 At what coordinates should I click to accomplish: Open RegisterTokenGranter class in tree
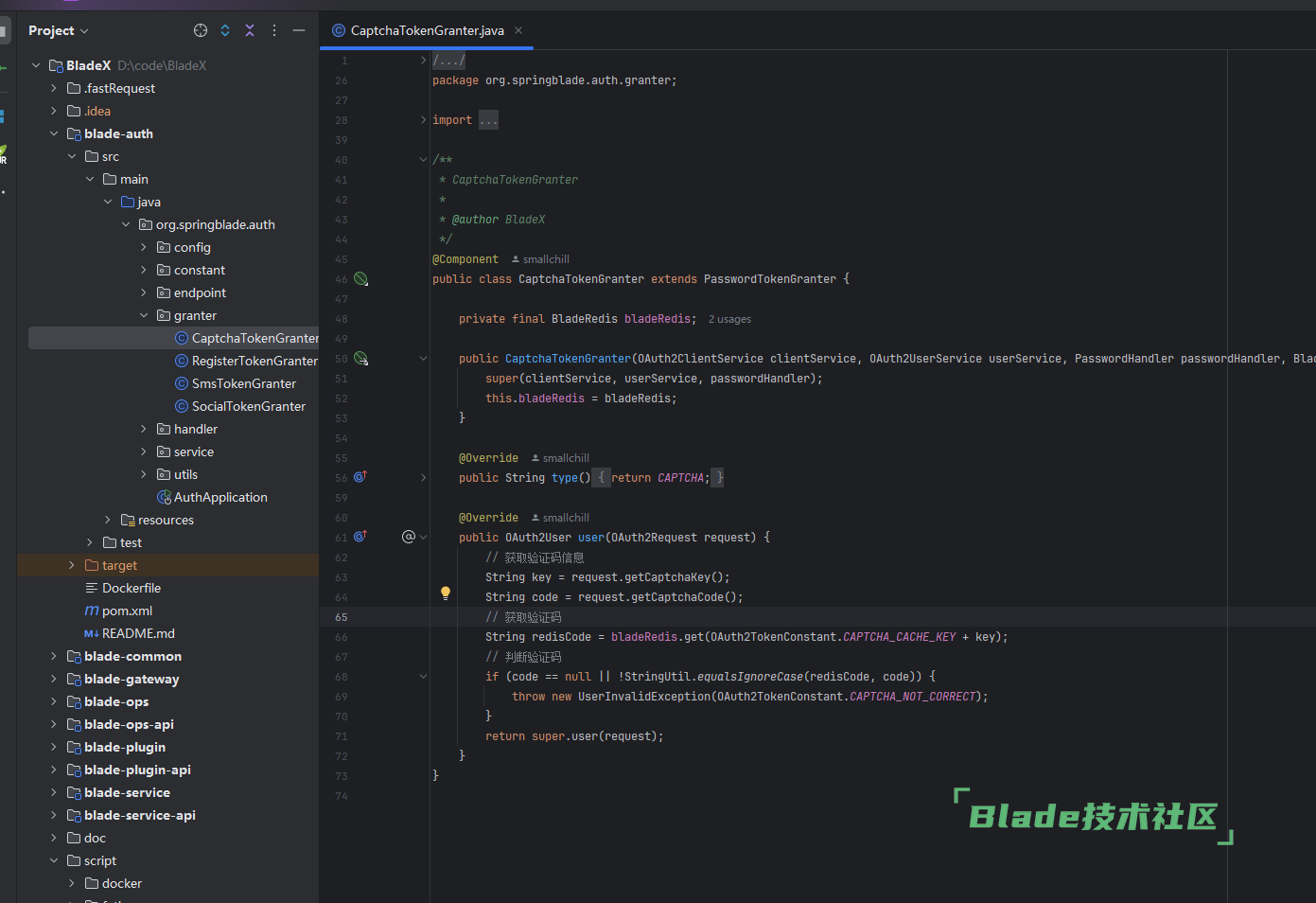click(246, 361)
